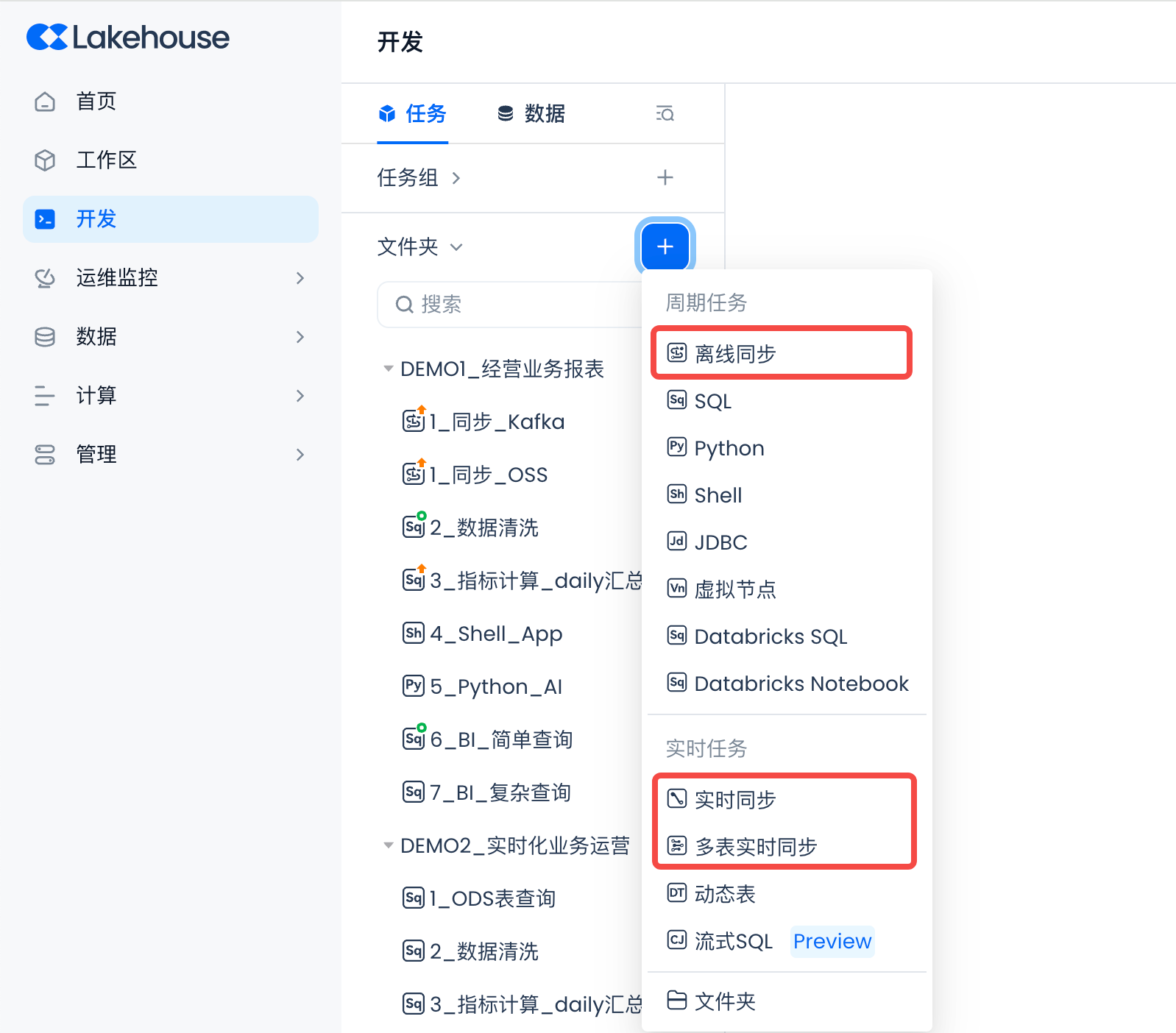Collapse the DEMO1_经营业务报表 folder
The height and width of the screenshot is (1033, 1176).
coord(388,369)
